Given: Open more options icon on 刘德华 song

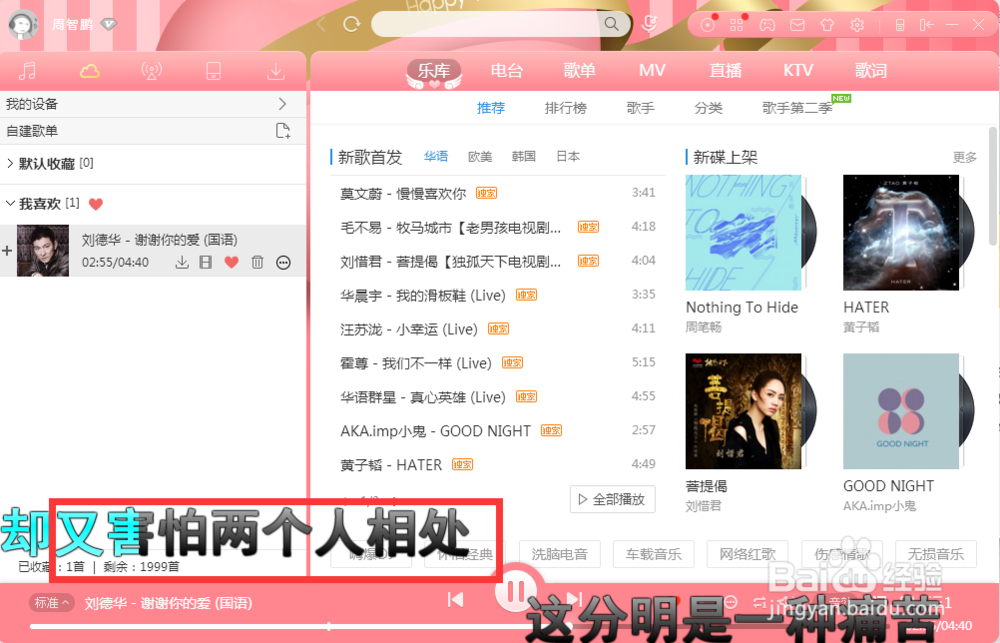Looking at the screenshot, I should click(283, 263).
